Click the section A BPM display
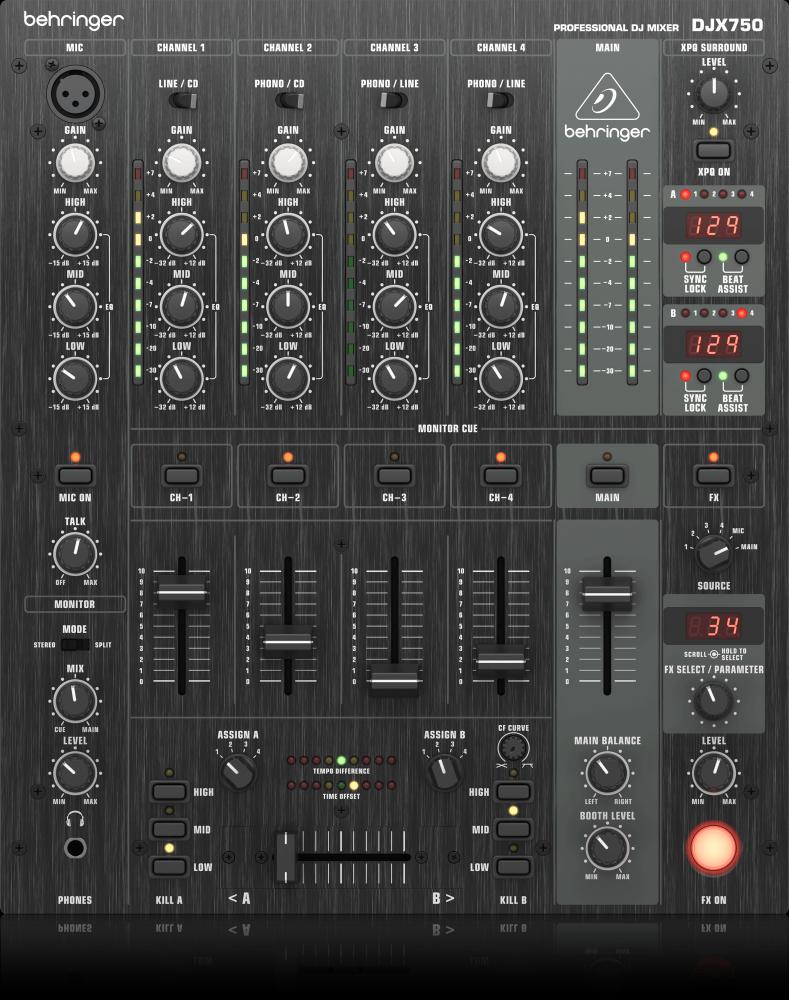The image size is (789, 1000). [714, 226]
